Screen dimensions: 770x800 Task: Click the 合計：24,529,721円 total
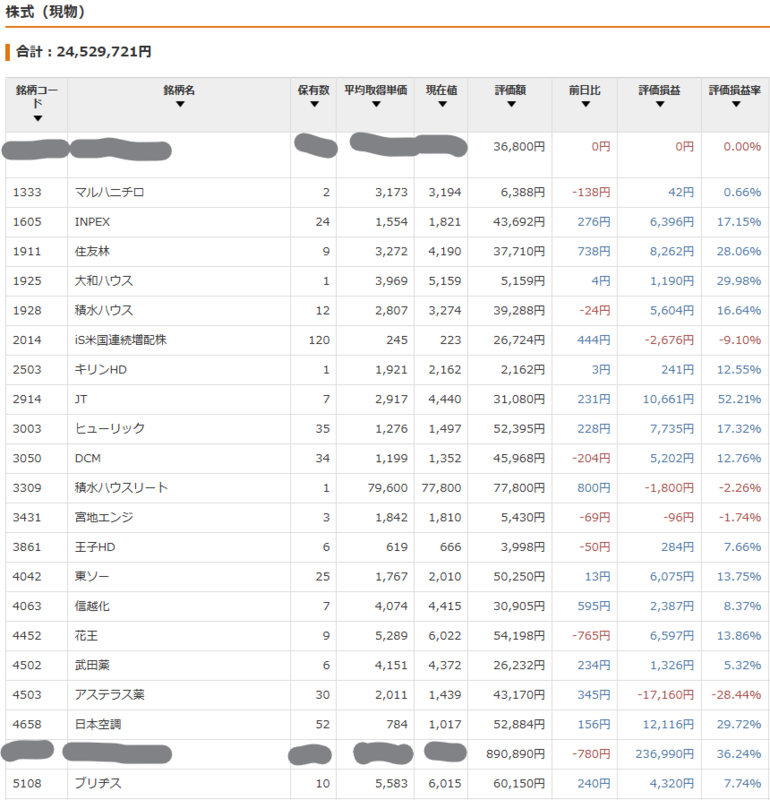[x=84, y=52]
